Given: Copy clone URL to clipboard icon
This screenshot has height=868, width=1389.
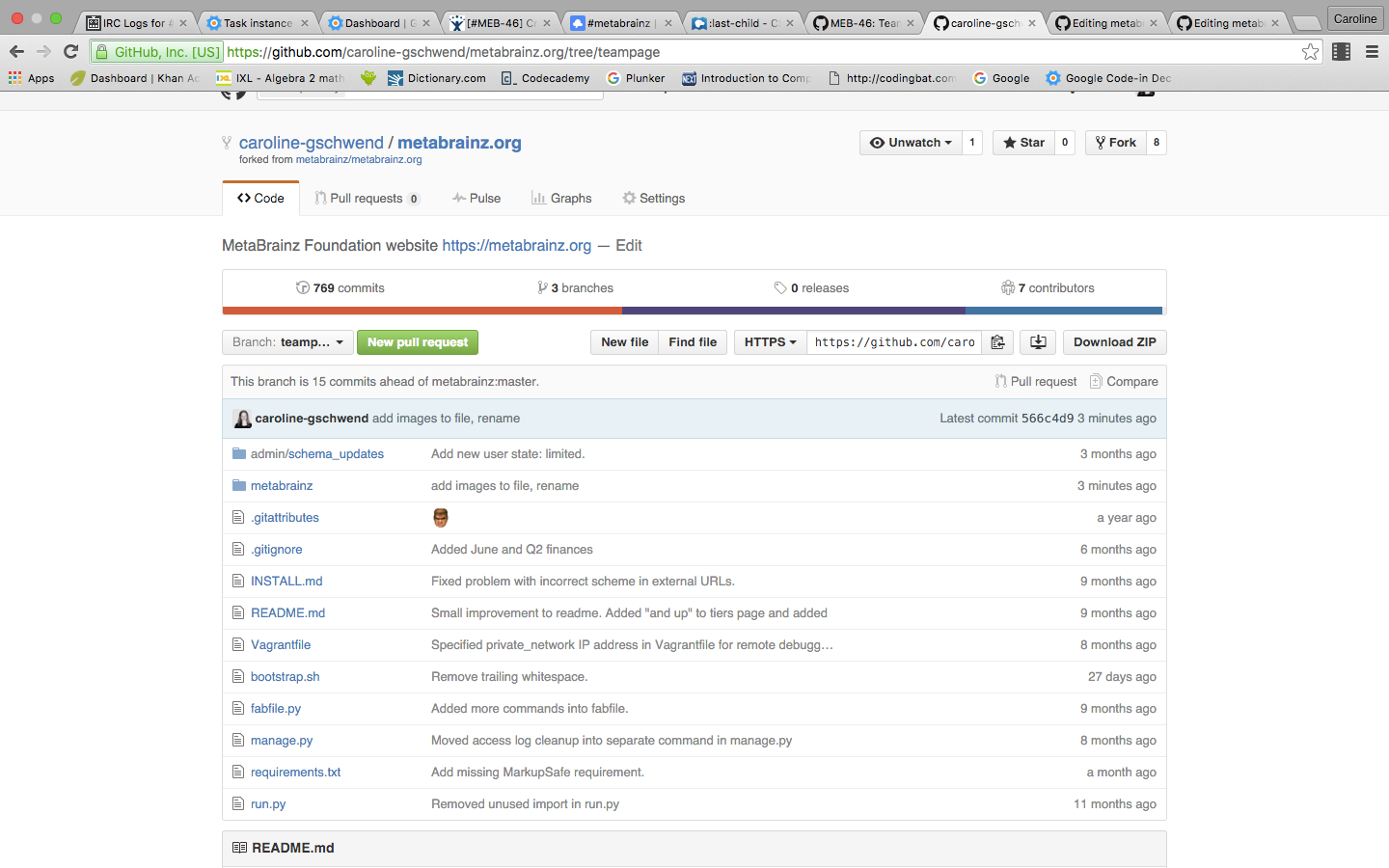Looking at the screenshot, I should coord(997,342).
